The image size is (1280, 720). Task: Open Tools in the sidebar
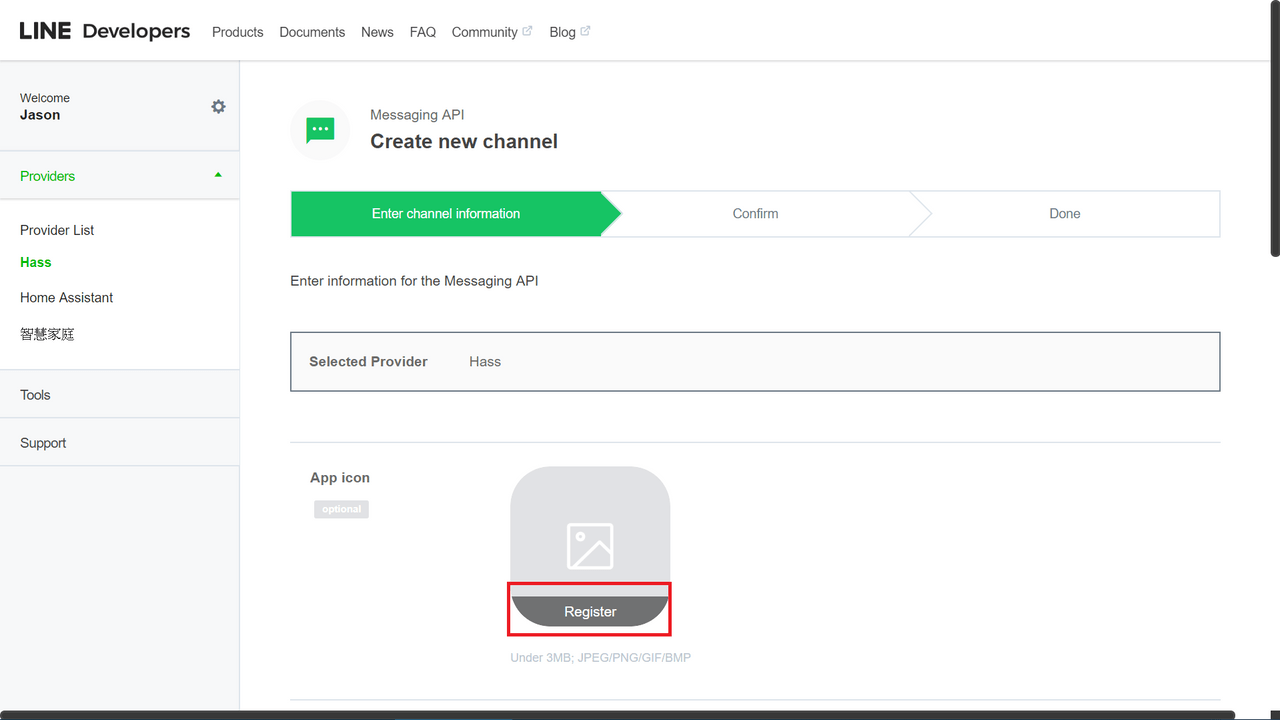(x=35, y=395)
